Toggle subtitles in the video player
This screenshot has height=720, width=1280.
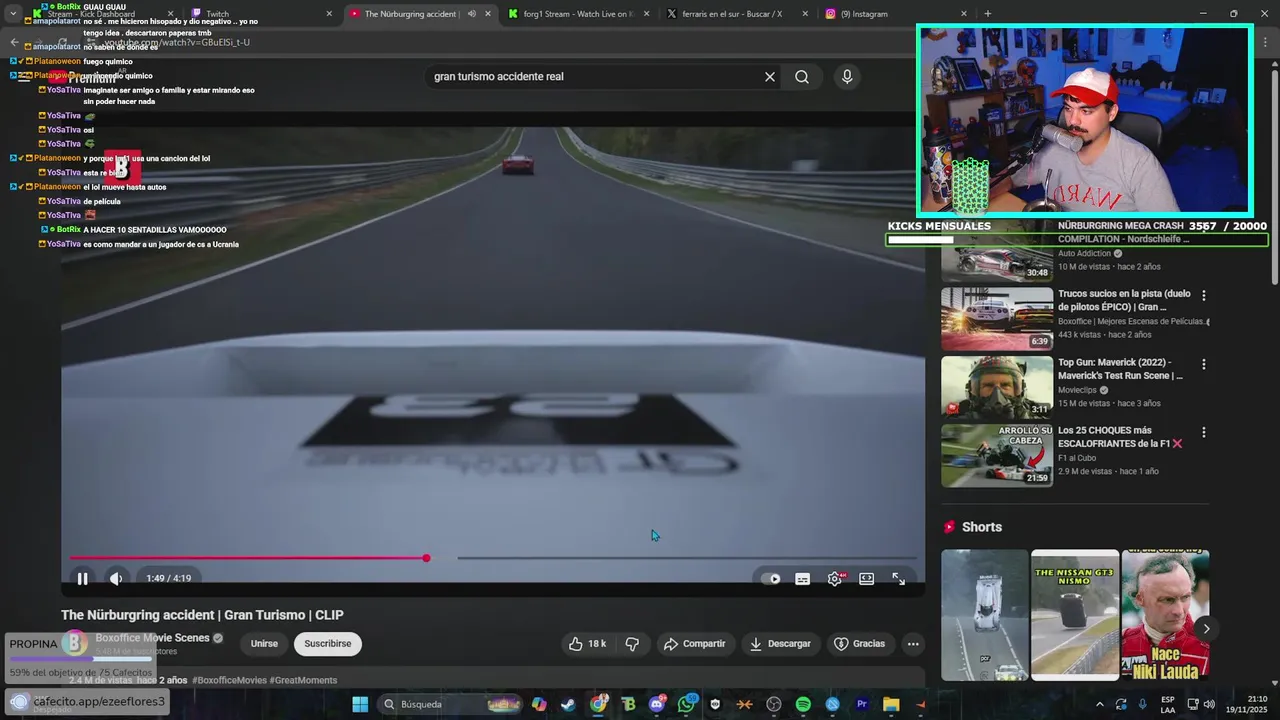[x=802, y=578]
